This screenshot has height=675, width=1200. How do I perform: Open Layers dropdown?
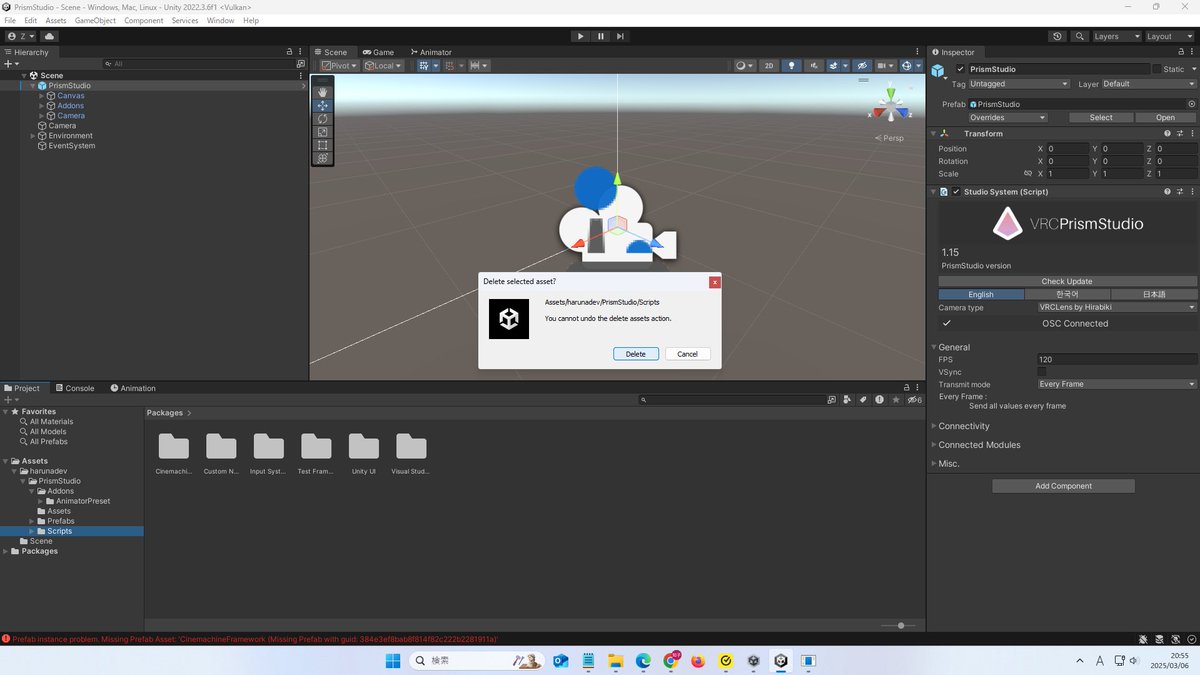coord(1116,36)
